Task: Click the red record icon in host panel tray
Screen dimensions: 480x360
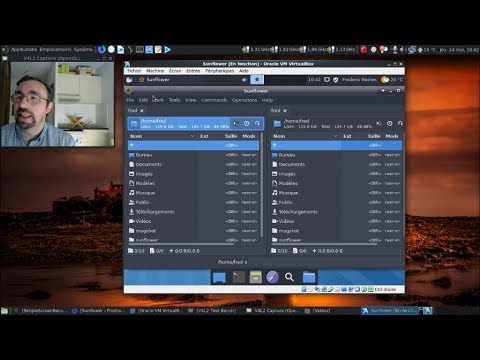Action: [x=363, y=50]
